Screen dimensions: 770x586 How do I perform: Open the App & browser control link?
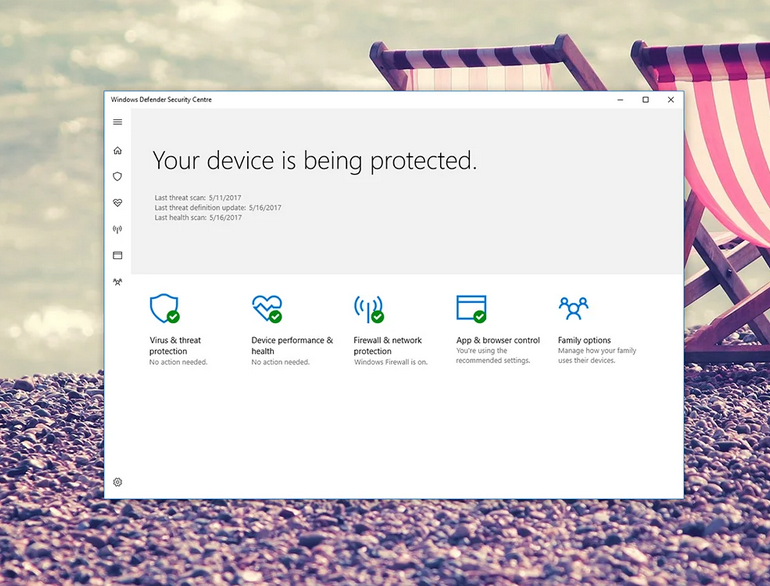[497, 340]
